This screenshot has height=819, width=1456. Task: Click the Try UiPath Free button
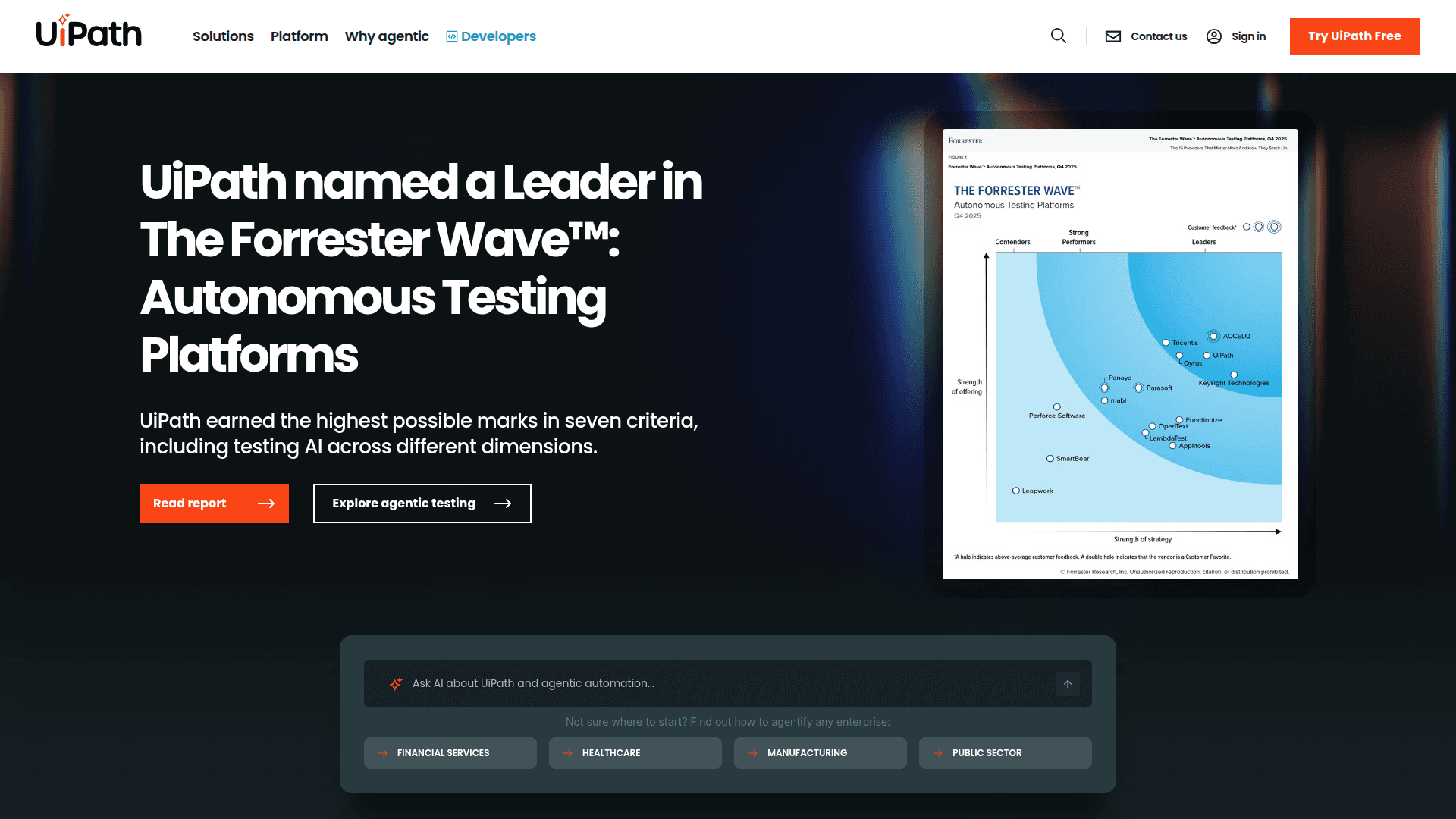1354,36
